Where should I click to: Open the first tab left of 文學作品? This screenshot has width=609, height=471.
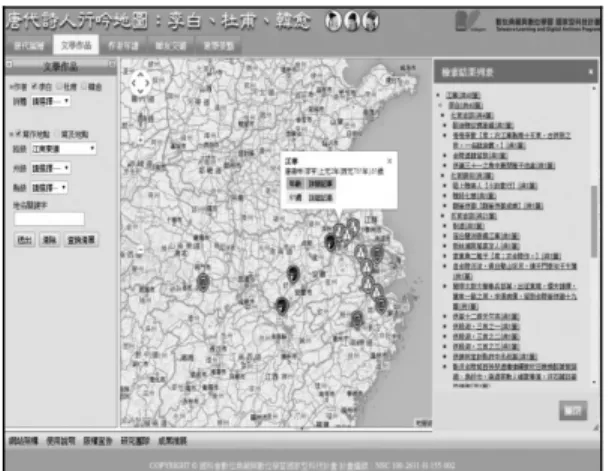(x=29, y=46)
